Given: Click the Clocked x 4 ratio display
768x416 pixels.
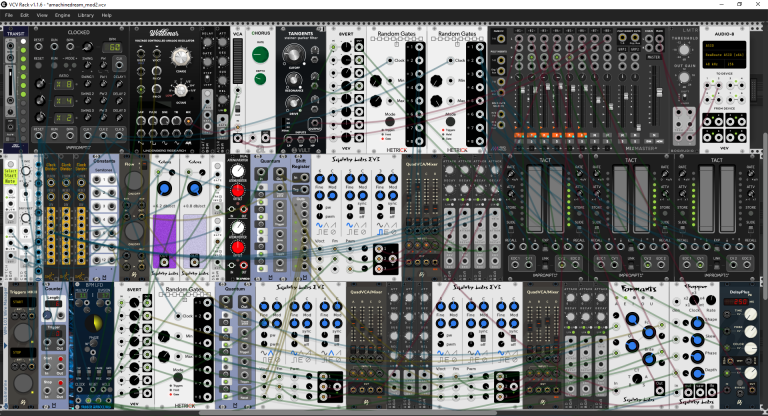Looking at the screenshot, I should point(64,101).
